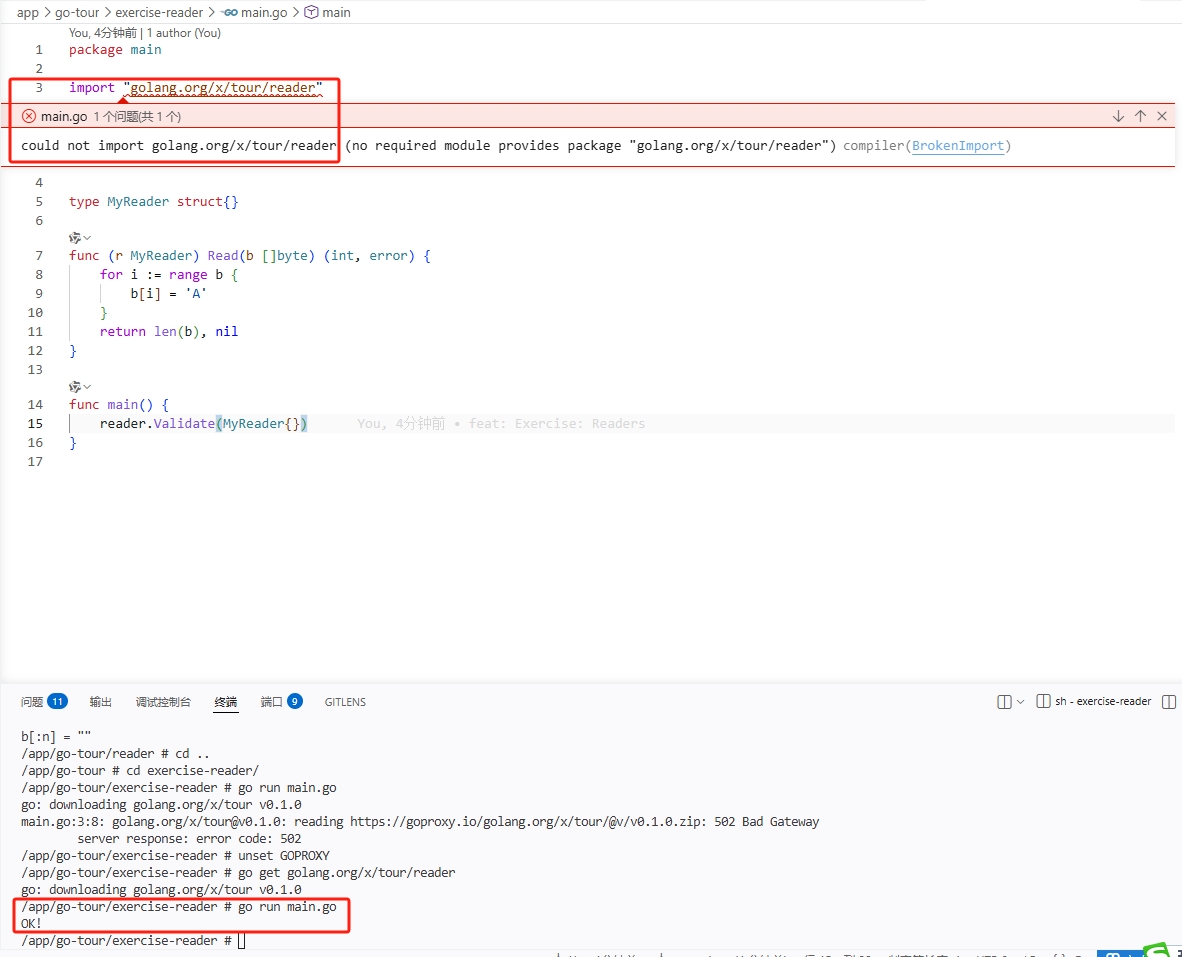This screenshot has width=1182, height=957.
Task: Expand code lens chevron above func main
Action: (87, 387)
